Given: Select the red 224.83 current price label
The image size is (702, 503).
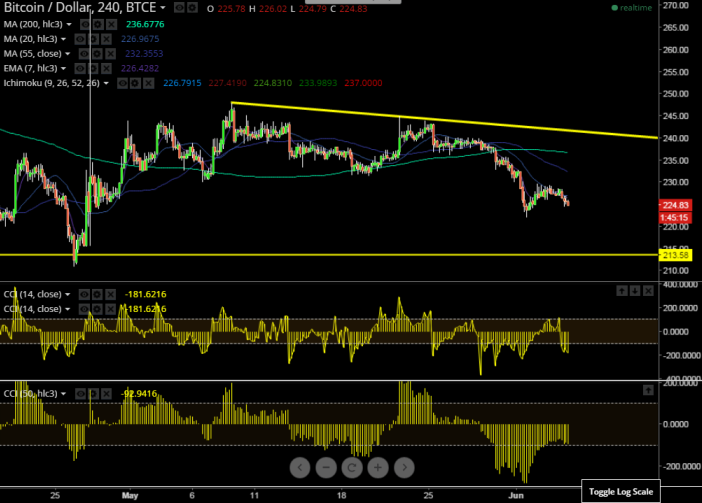Looking at the screenshot, I should [675, 205].
